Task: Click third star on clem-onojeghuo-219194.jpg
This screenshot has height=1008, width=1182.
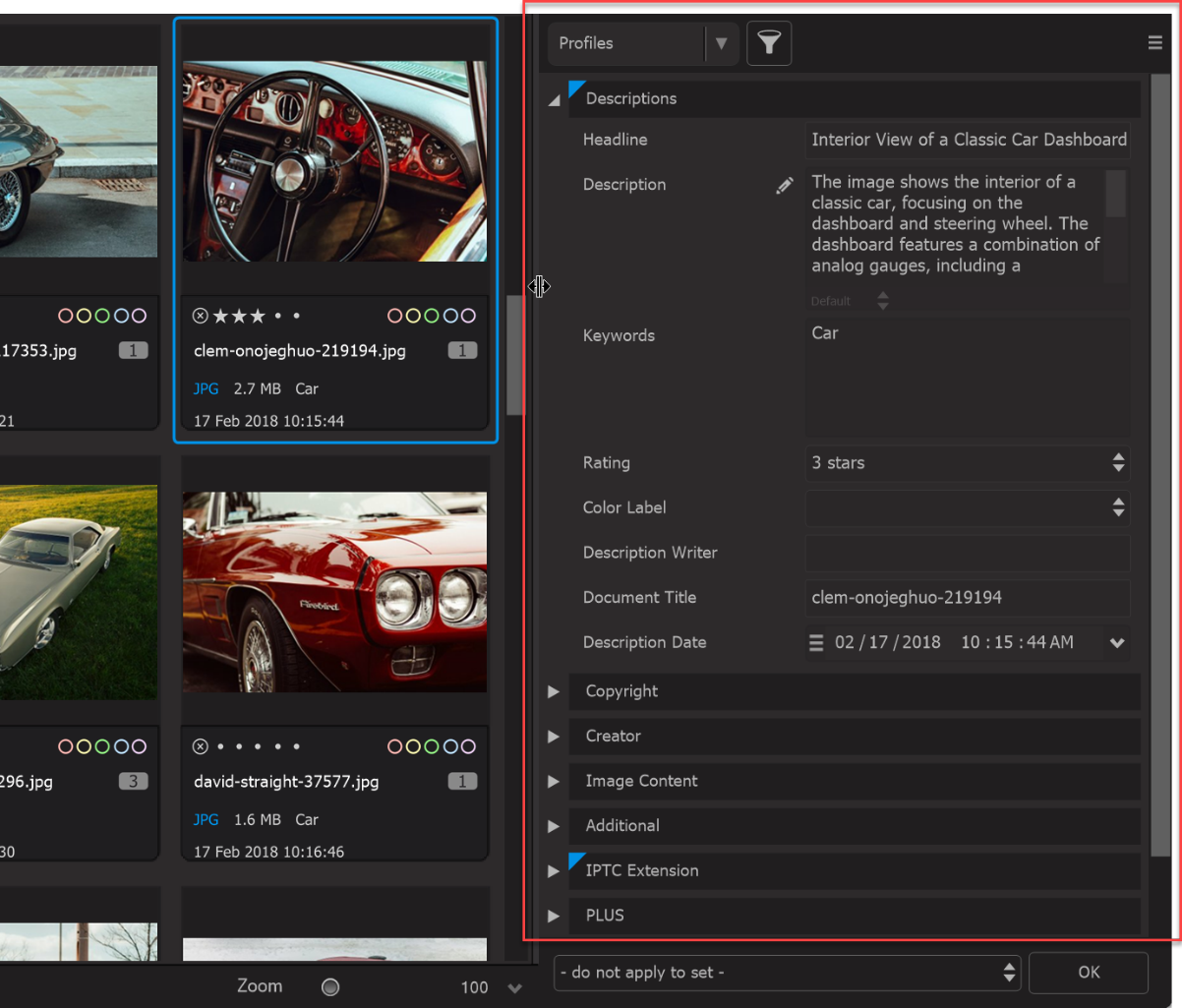Action: point(258,316)
